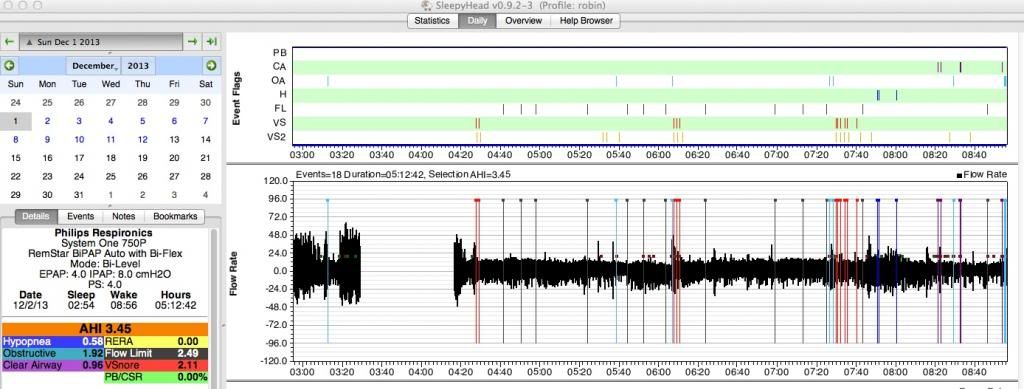
Task: Click SleepyHead app icon in title bar
Action: pos(426,5)
